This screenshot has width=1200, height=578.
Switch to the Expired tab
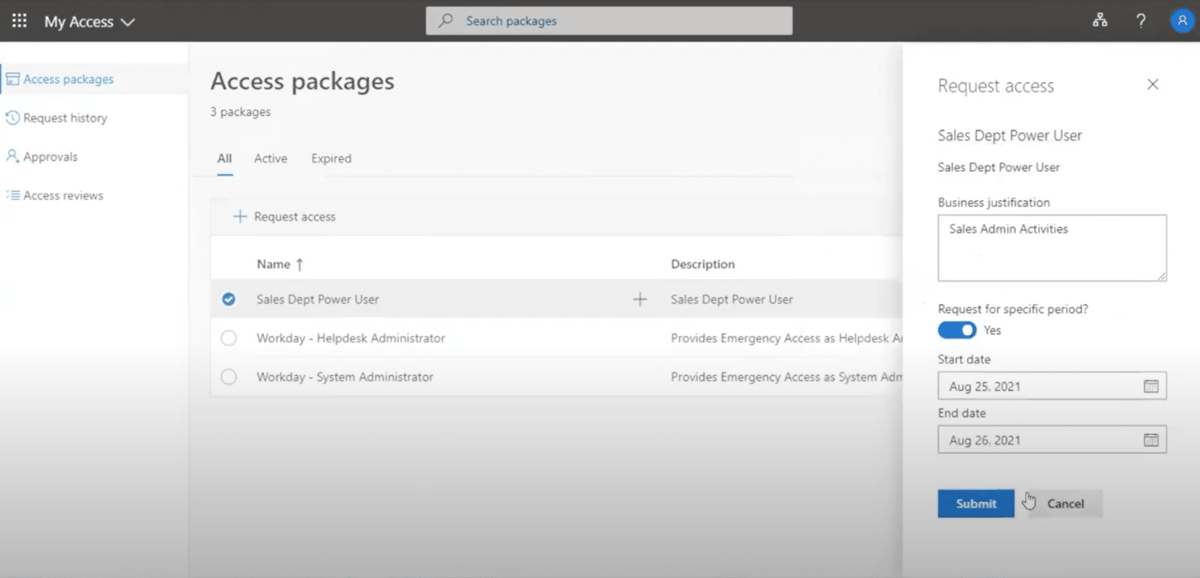[331, 158]
